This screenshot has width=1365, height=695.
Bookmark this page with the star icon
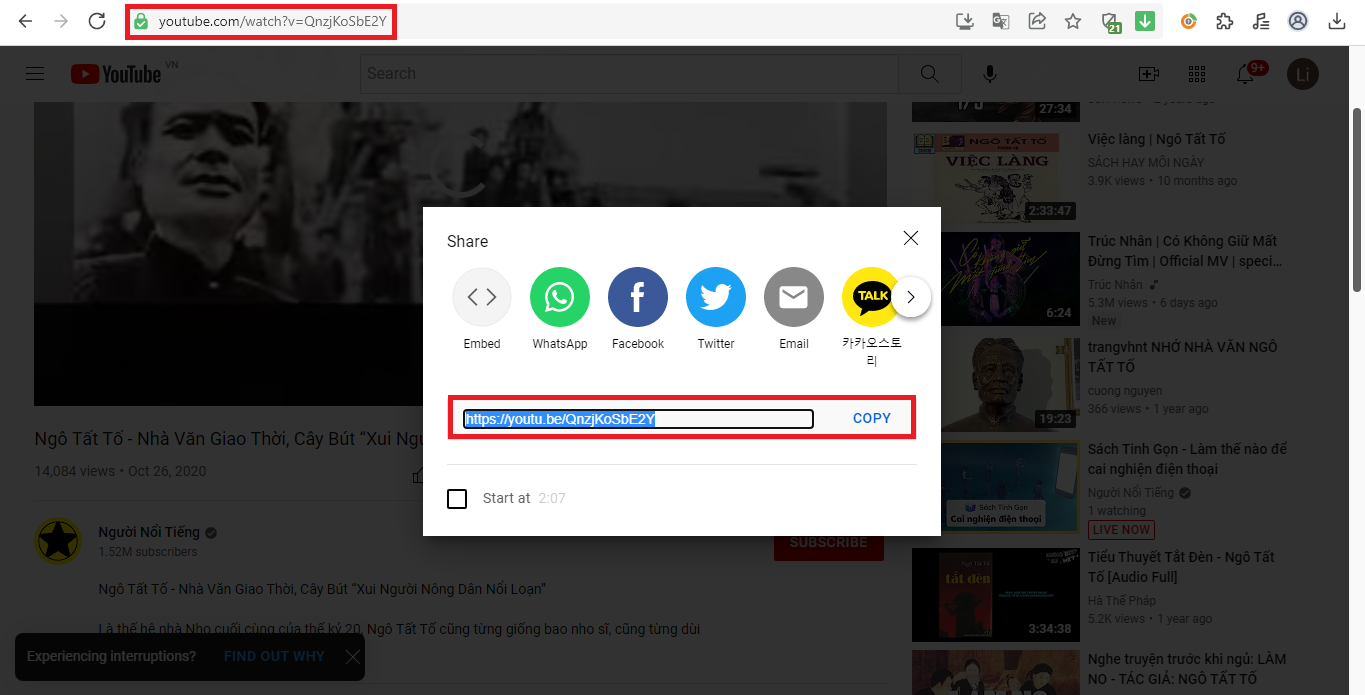pos(1073,21)
